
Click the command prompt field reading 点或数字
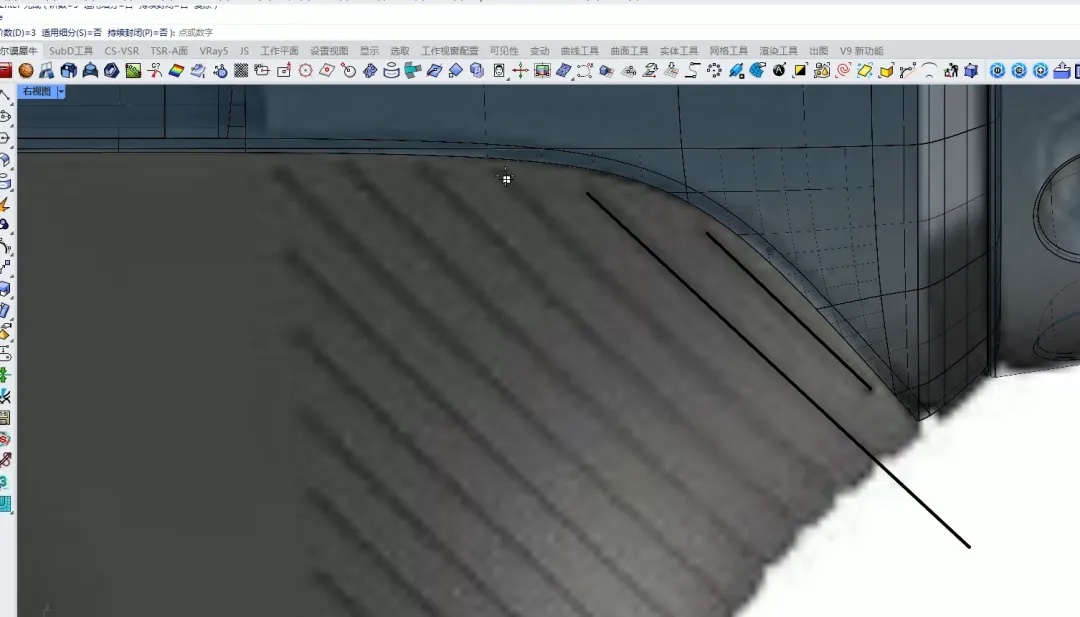click(x=195, y=32)
